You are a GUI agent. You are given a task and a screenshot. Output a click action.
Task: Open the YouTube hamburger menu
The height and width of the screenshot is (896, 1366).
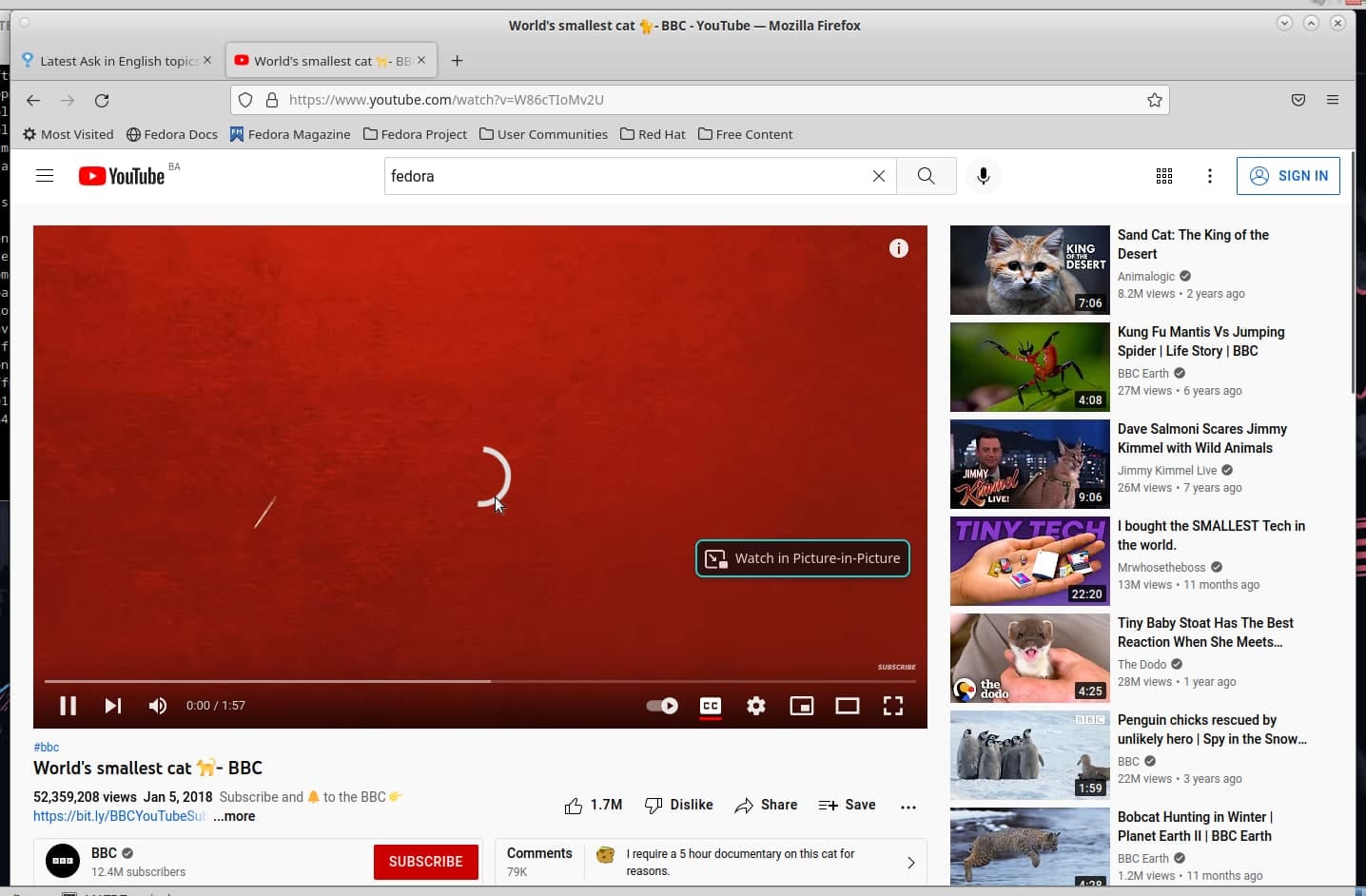(44, 176)
